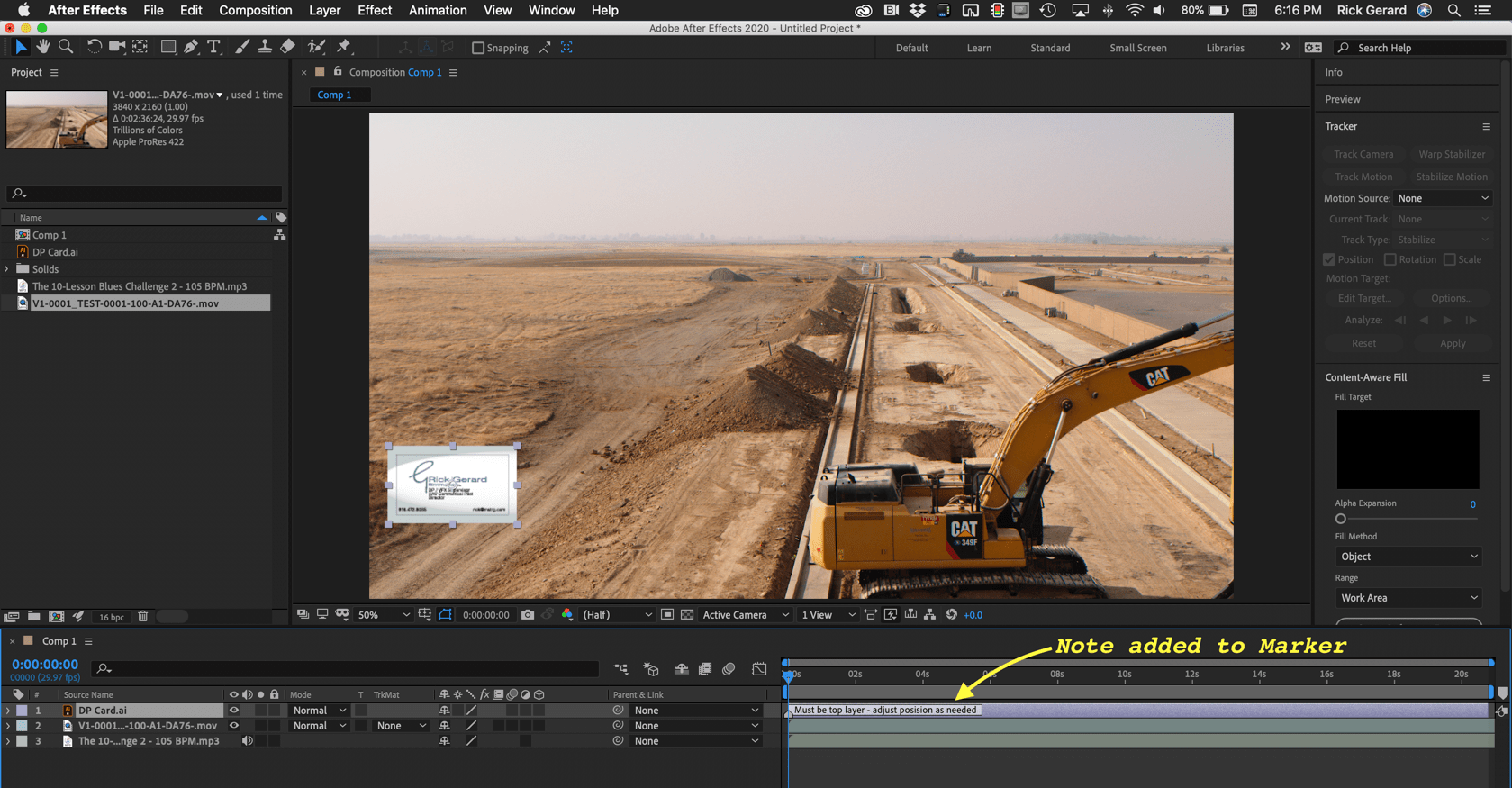
Task: Switch to the Small Screen workspace
Action: [x=1138, y=48]
